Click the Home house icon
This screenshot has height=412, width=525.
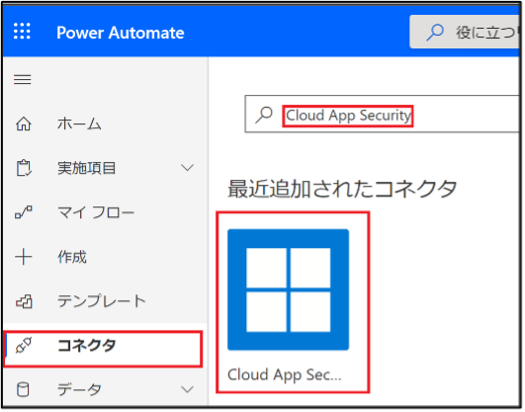click(x=23, y=123)
